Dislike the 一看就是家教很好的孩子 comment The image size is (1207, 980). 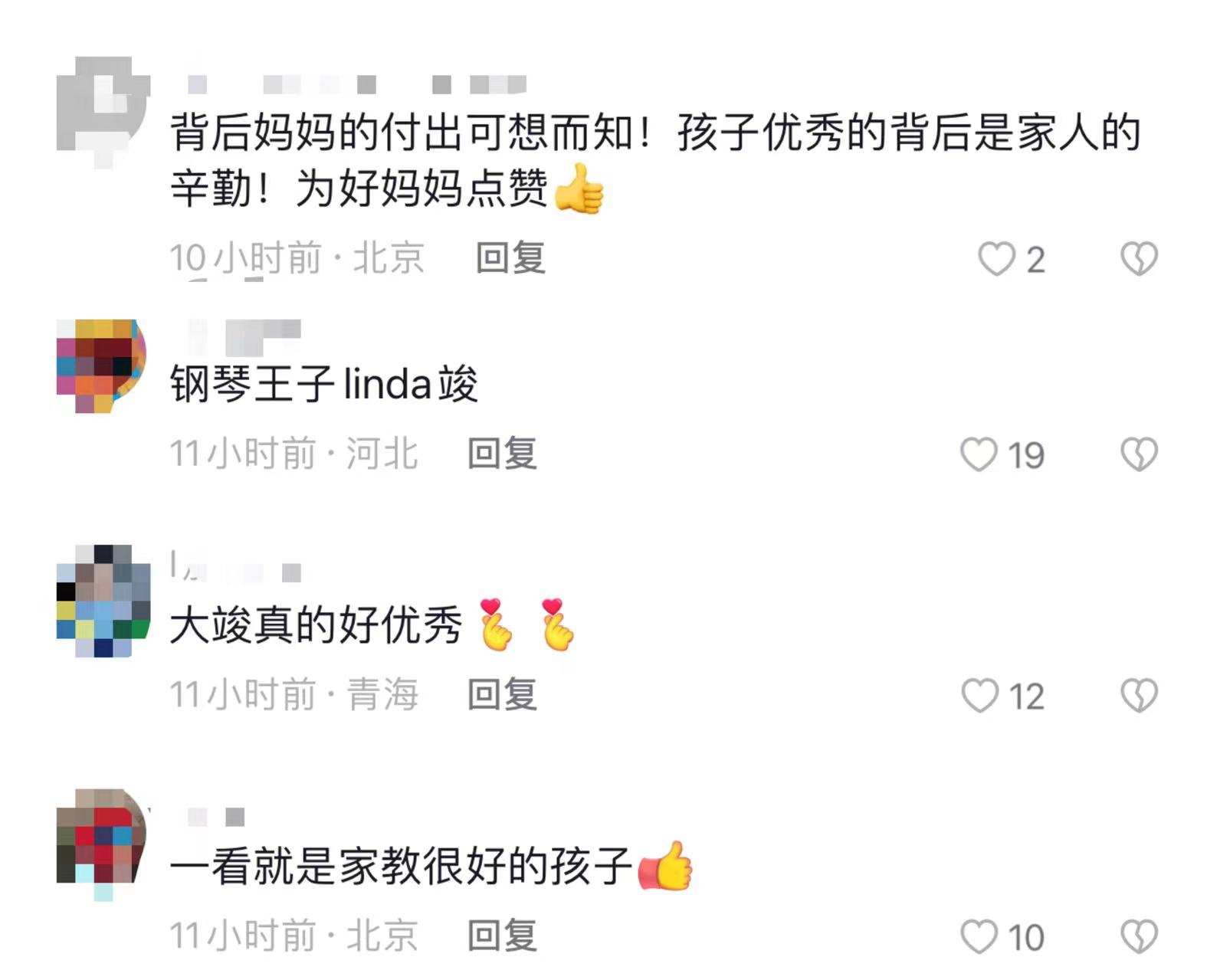[1139, 936]
